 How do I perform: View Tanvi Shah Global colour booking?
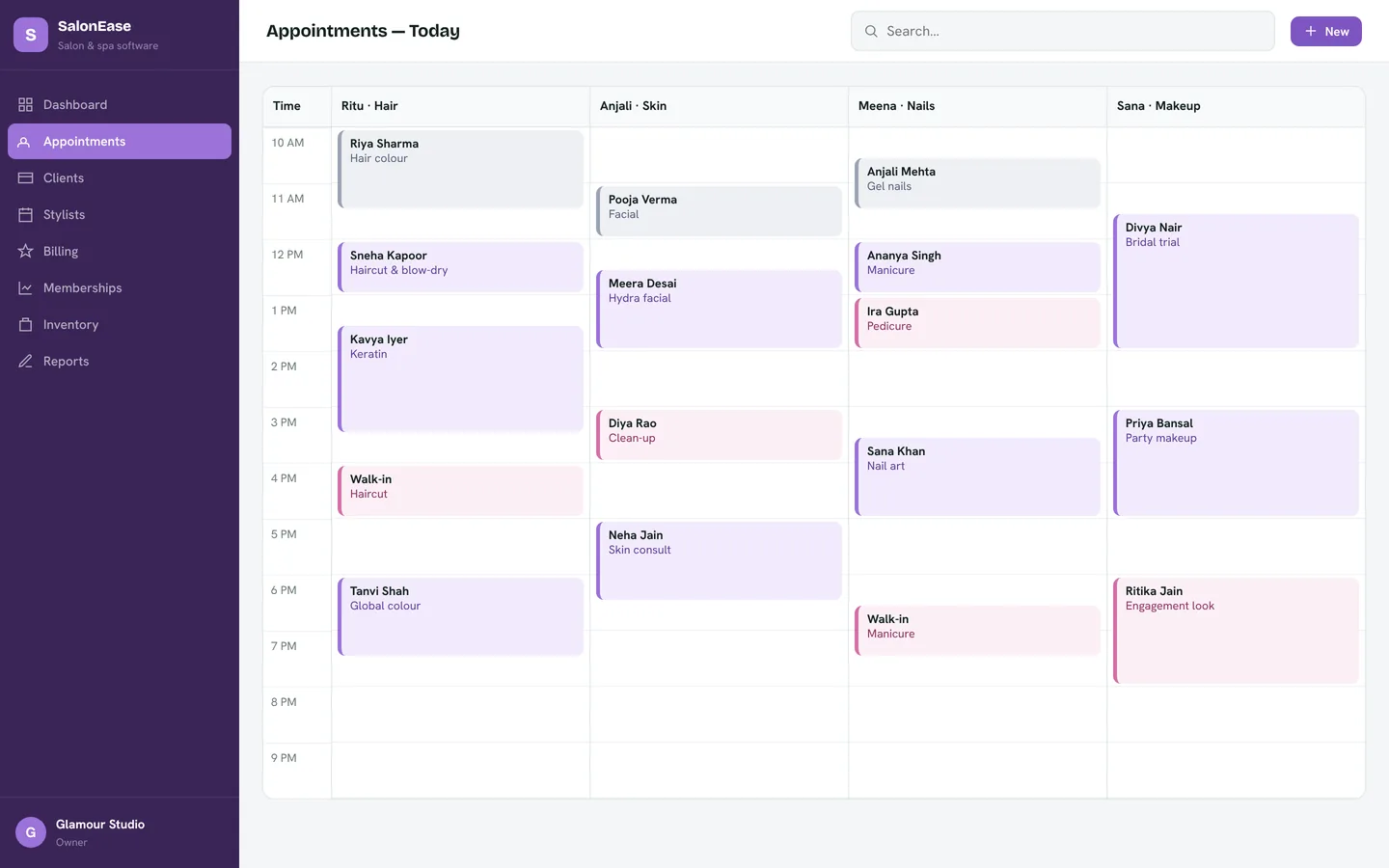click(x=461, y=617)
